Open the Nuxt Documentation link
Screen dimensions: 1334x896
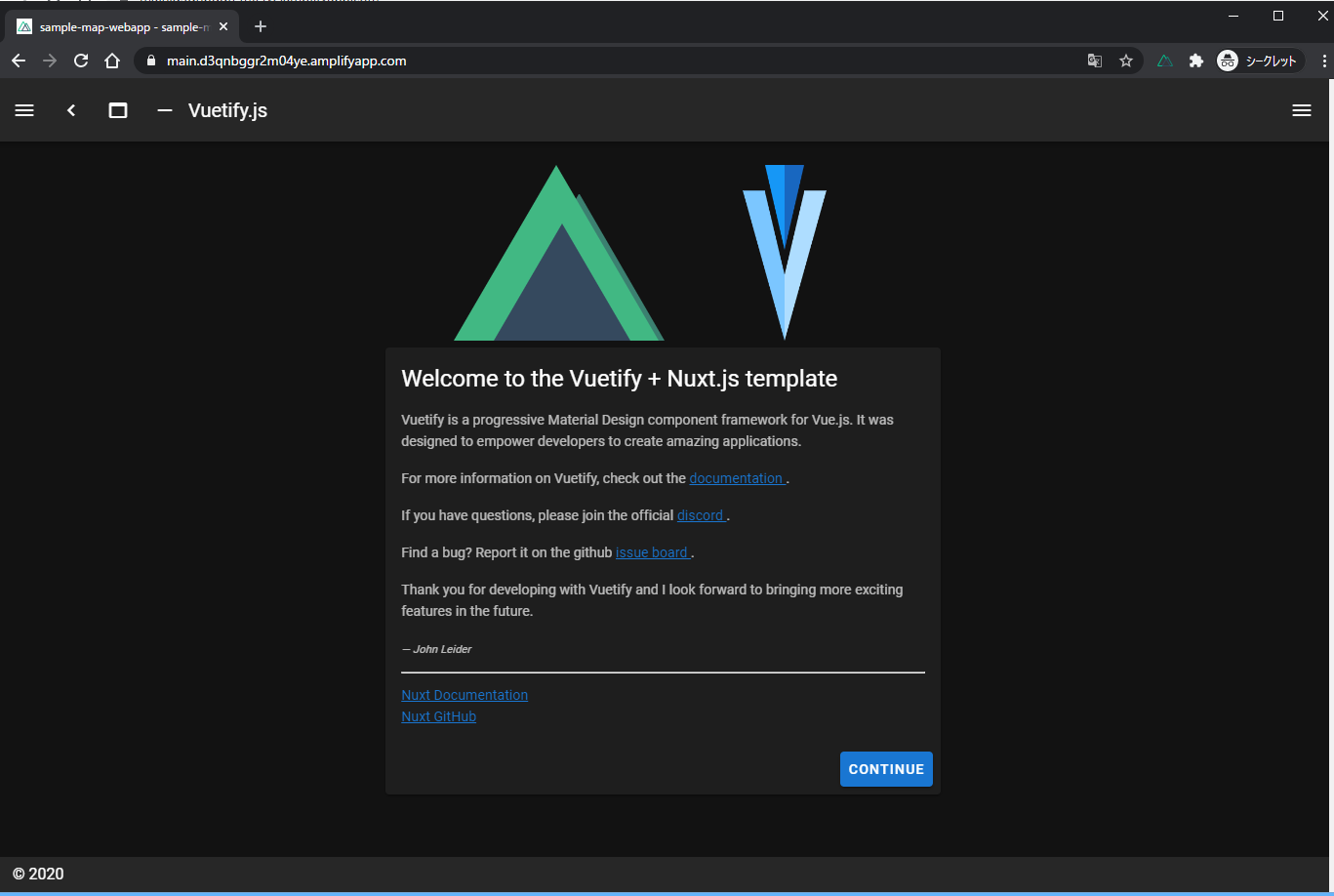click(x=465, y=695)
